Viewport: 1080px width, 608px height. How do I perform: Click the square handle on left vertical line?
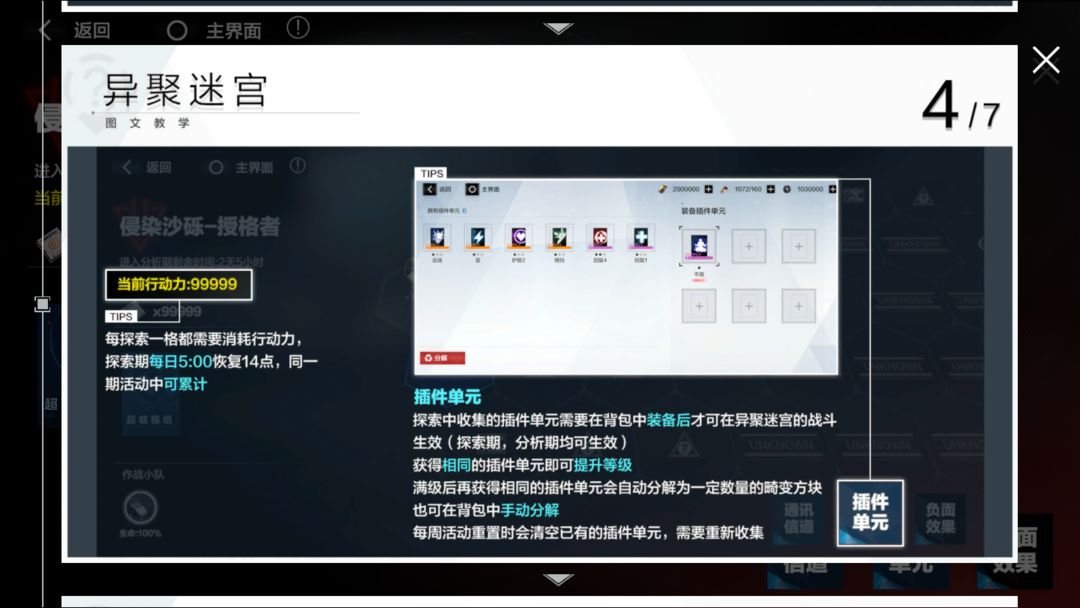pos(43,304)
